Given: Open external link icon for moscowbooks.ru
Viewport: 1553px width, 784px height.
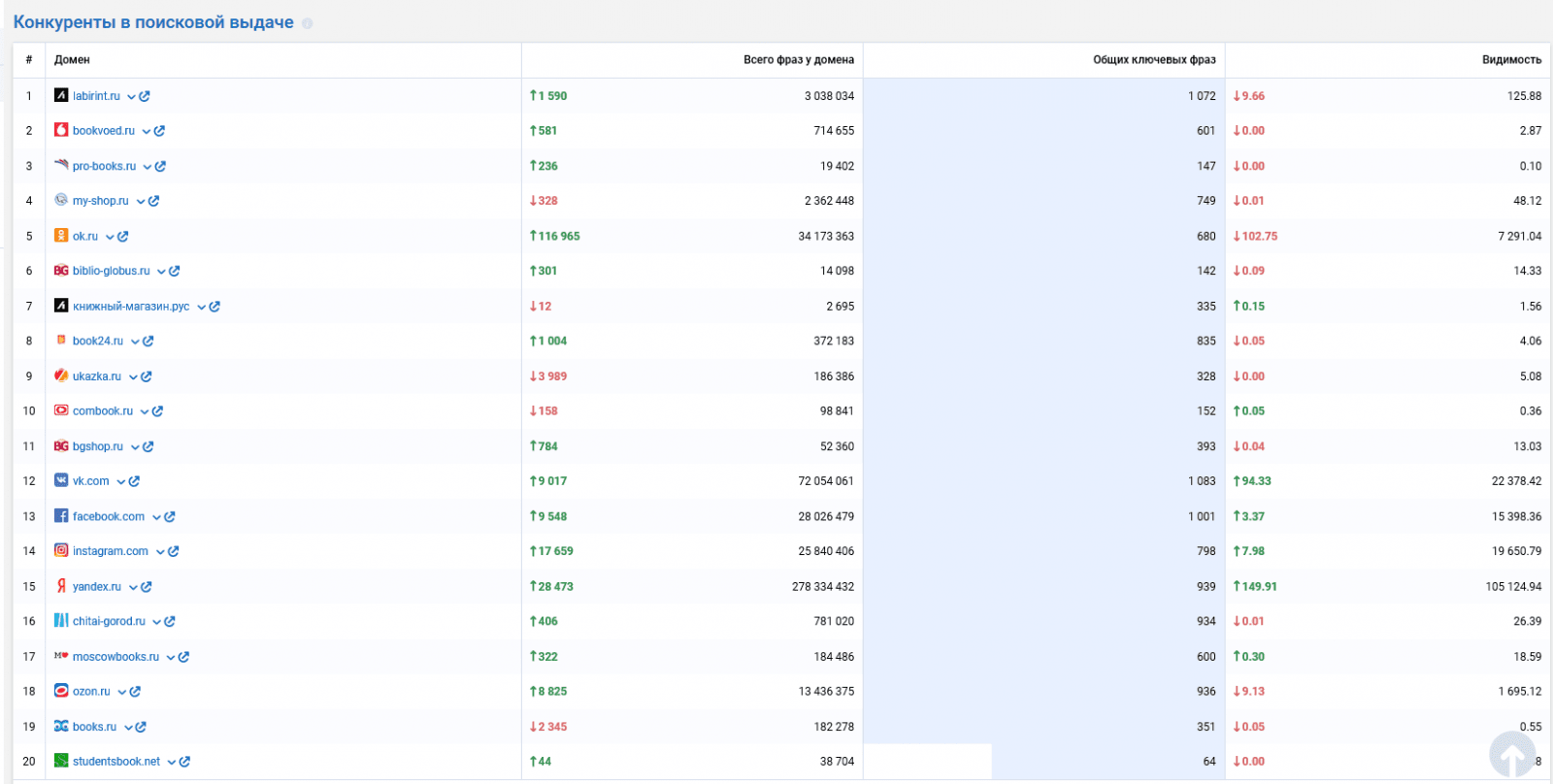Looking at the screenshot, I should 183,657.
